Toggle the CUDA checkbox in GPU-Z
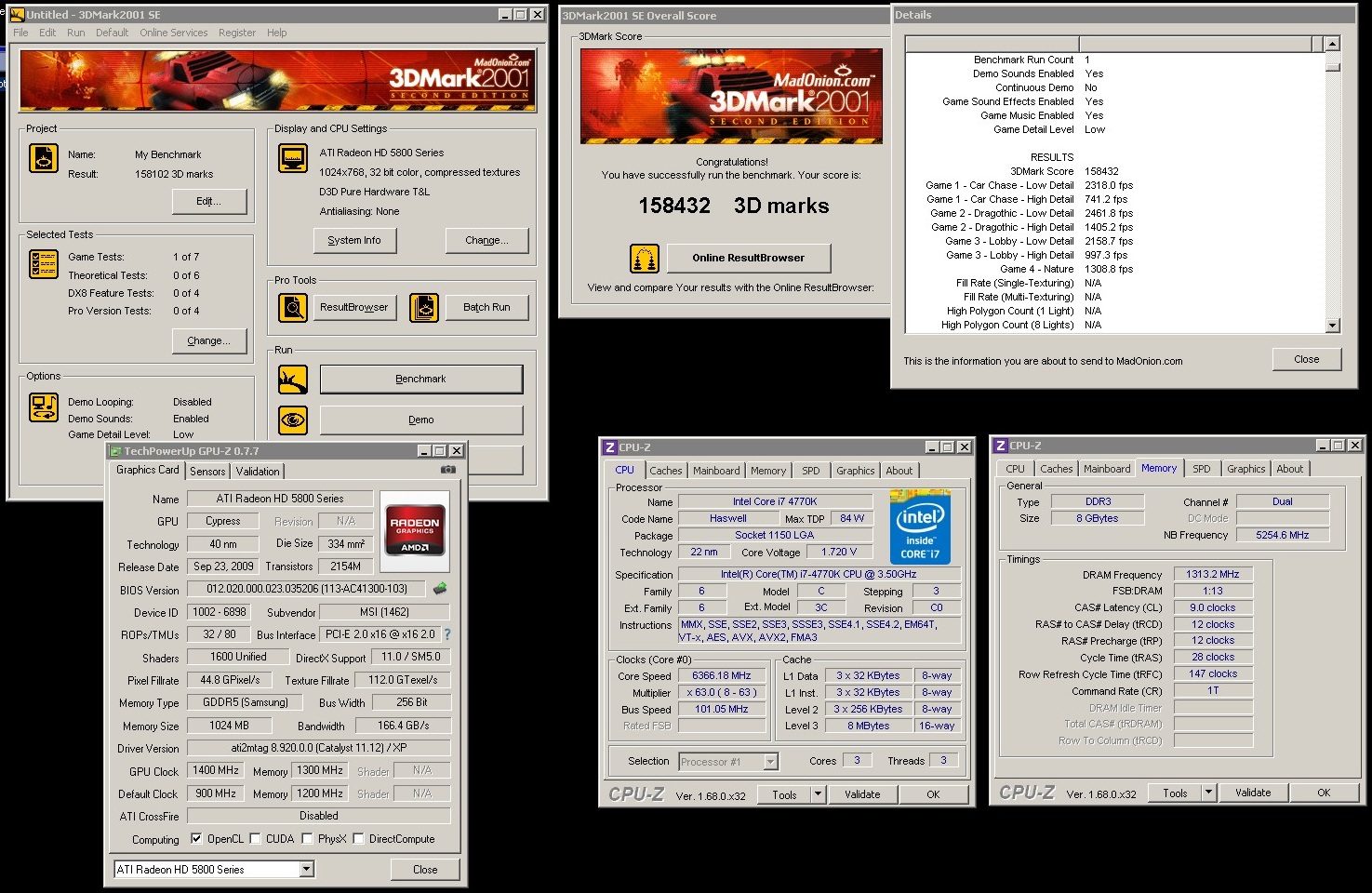The height and width of the screenshot is (893, 1372). point(255,838)
